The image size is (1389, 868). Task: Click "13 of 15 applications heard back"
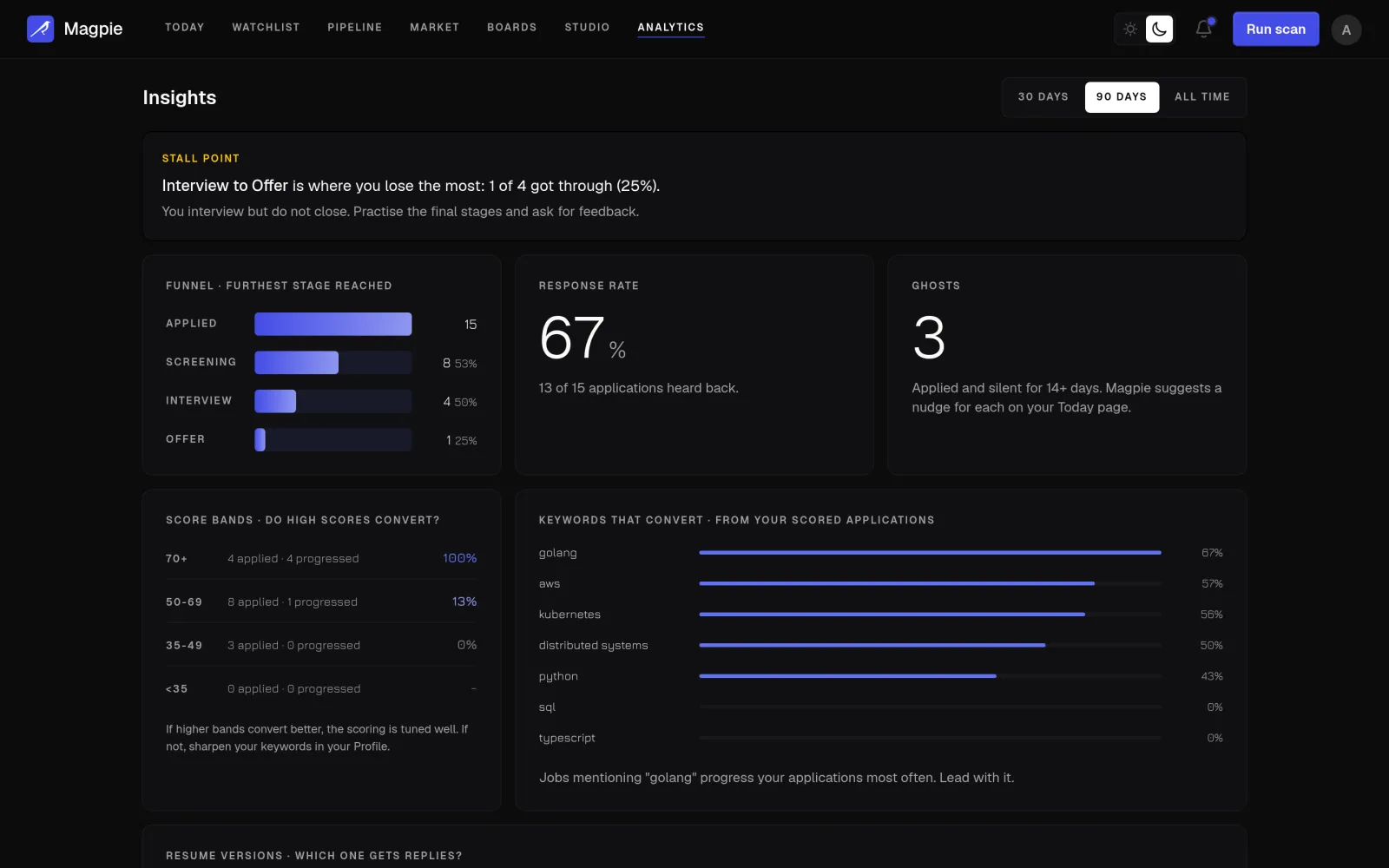point(638,388)
